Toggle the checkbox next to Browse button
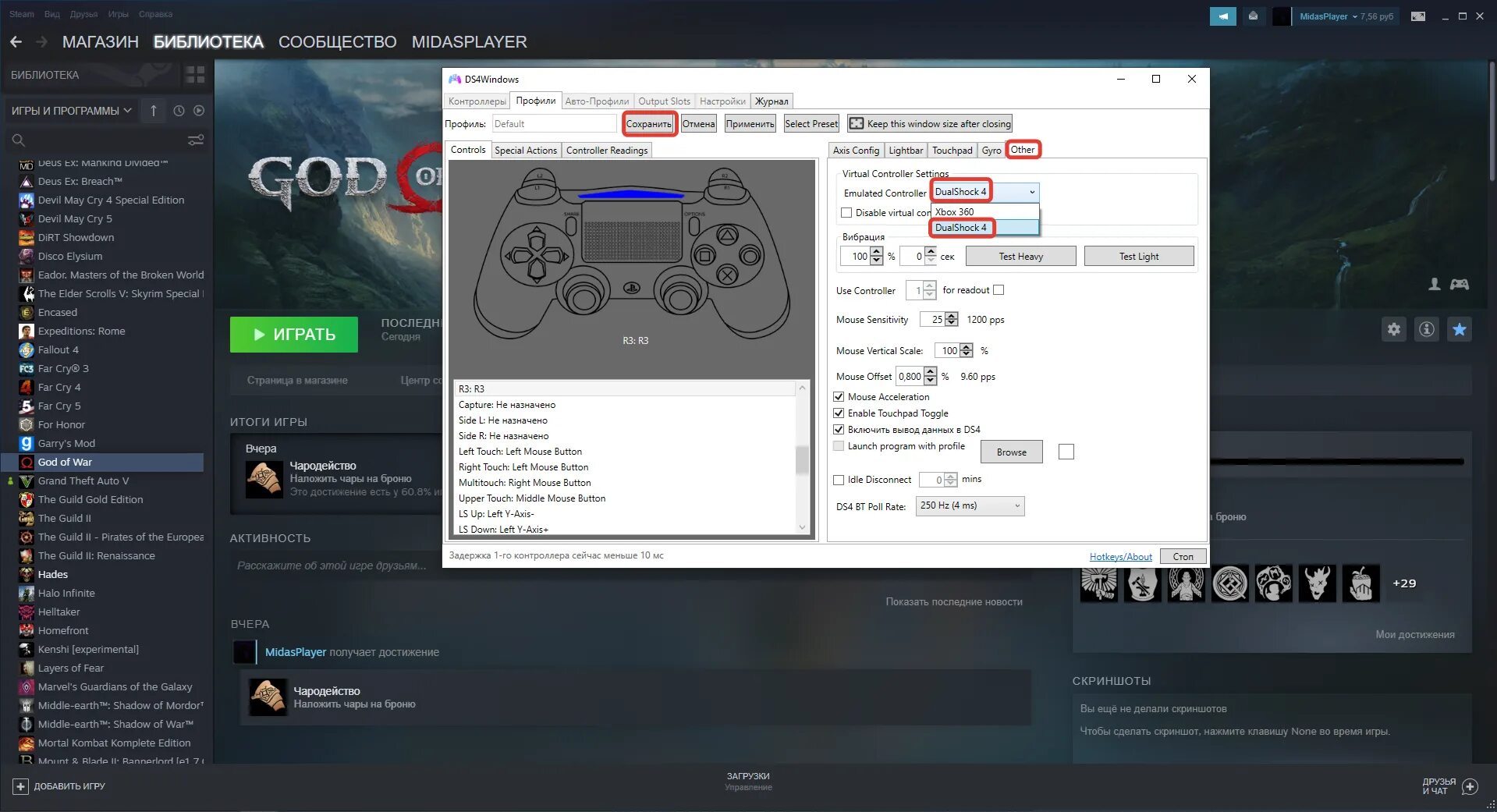This screenshot has width=1497, height=812. (1066, 452)
